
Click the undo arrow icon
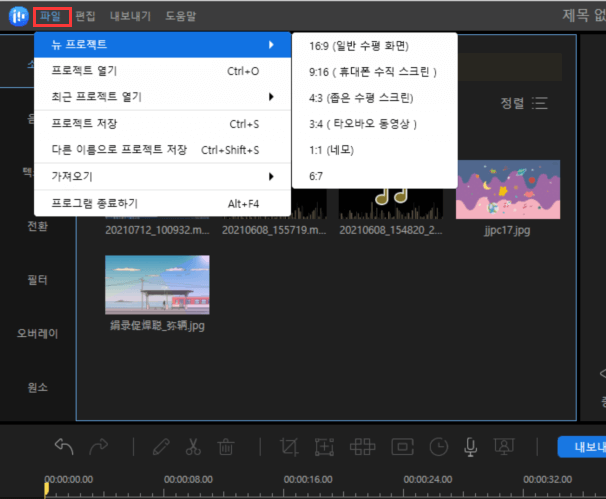coord(64,447)
